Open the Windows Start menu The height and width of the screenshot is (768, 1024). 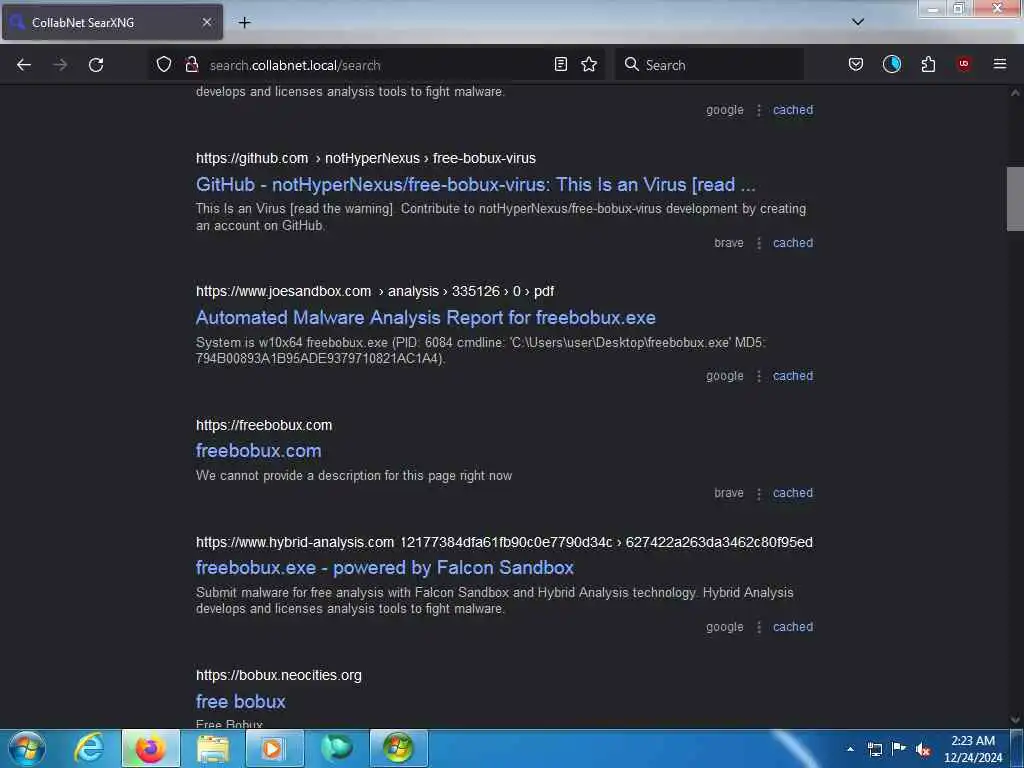tap(27, 748)
